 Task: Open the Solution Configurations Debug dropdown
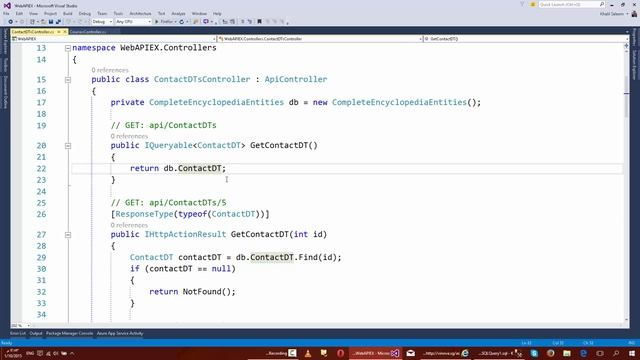102,22
